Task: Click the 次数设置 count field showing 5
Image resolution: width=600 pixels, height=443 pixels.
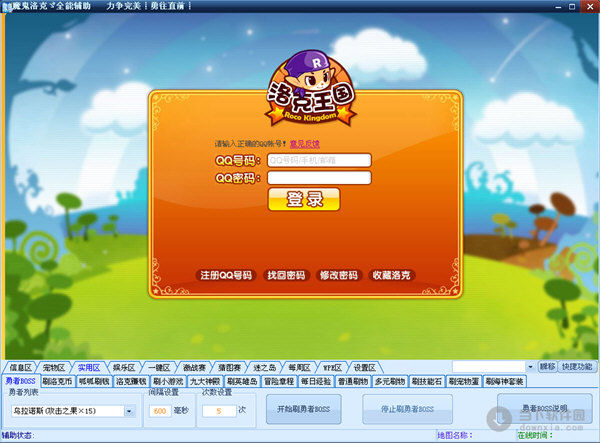Action: (x=219, y=411)
